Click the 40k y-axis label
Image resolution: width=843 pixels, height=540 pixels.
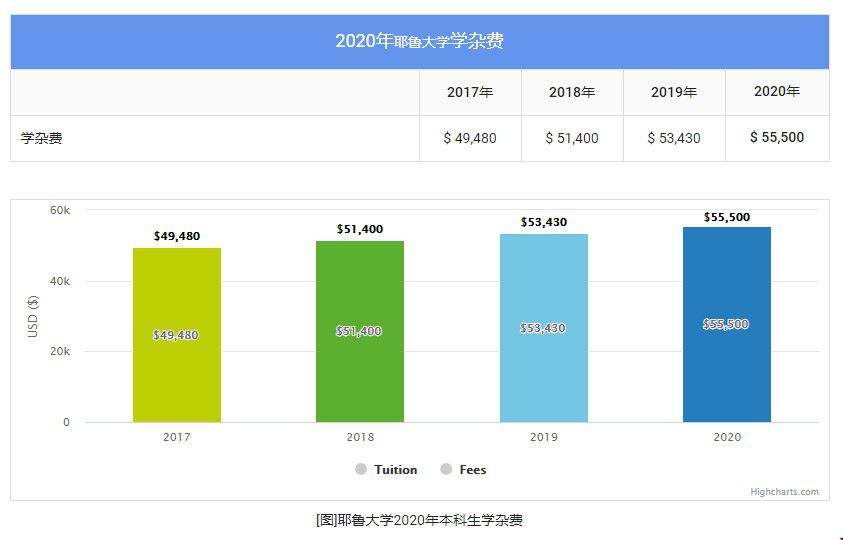(60, 281)
